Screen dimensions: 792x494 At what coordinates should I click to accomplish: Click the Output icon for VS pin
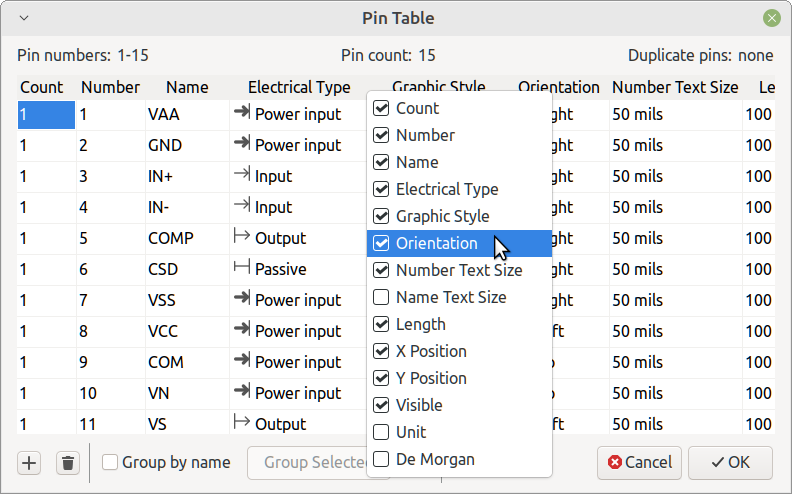(242, 422)
